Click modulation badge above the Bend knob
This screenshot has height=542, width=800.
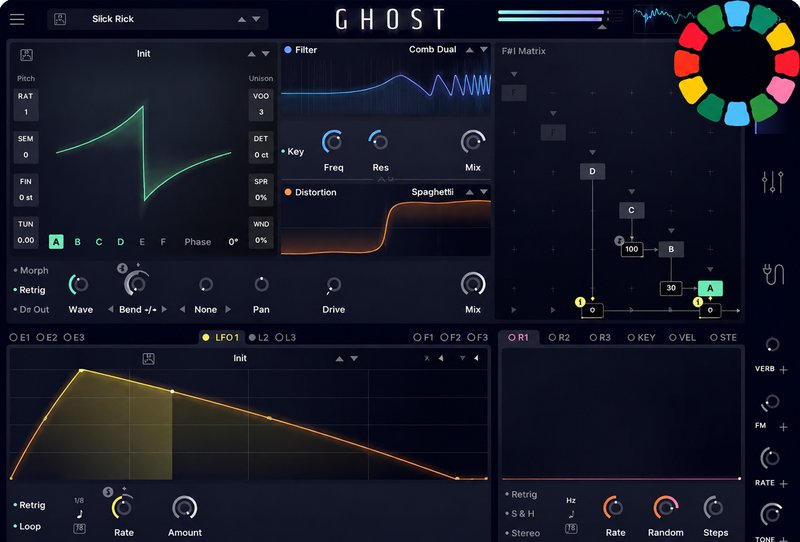pos(122,268)
